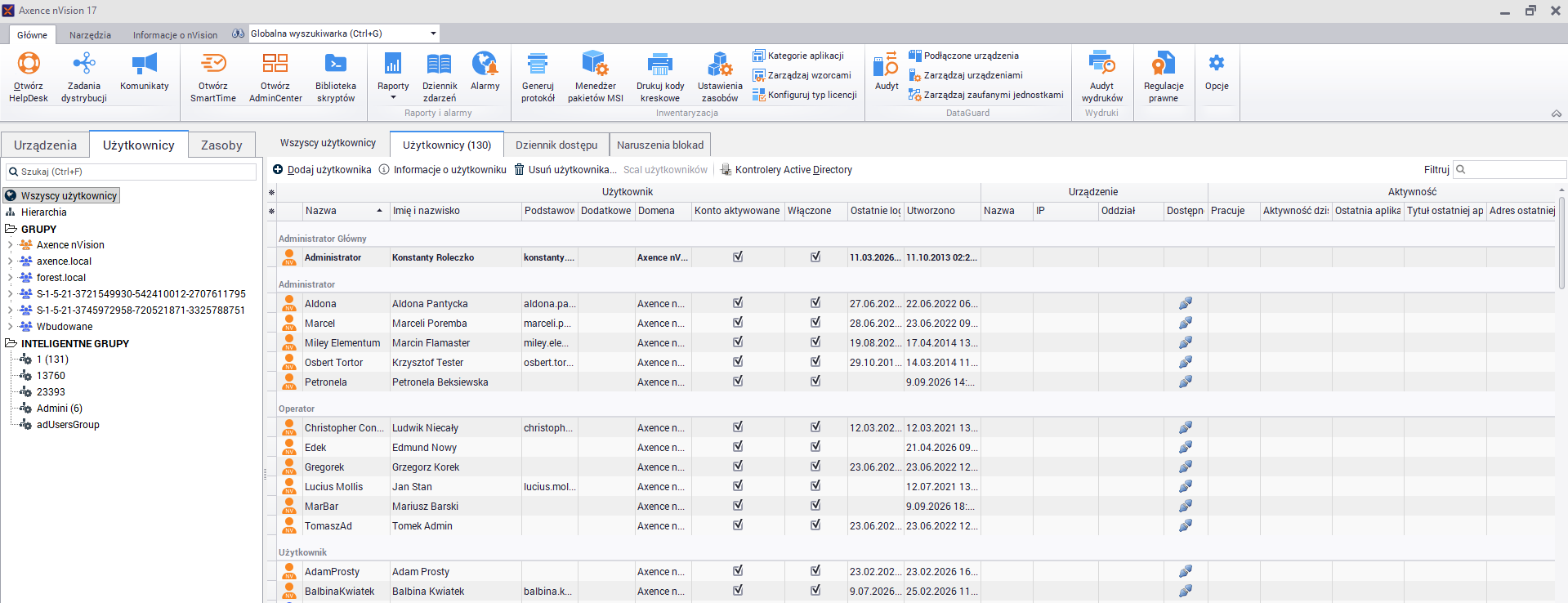Toggle Włączone checkbox for Petronela

tap(815, 381)
